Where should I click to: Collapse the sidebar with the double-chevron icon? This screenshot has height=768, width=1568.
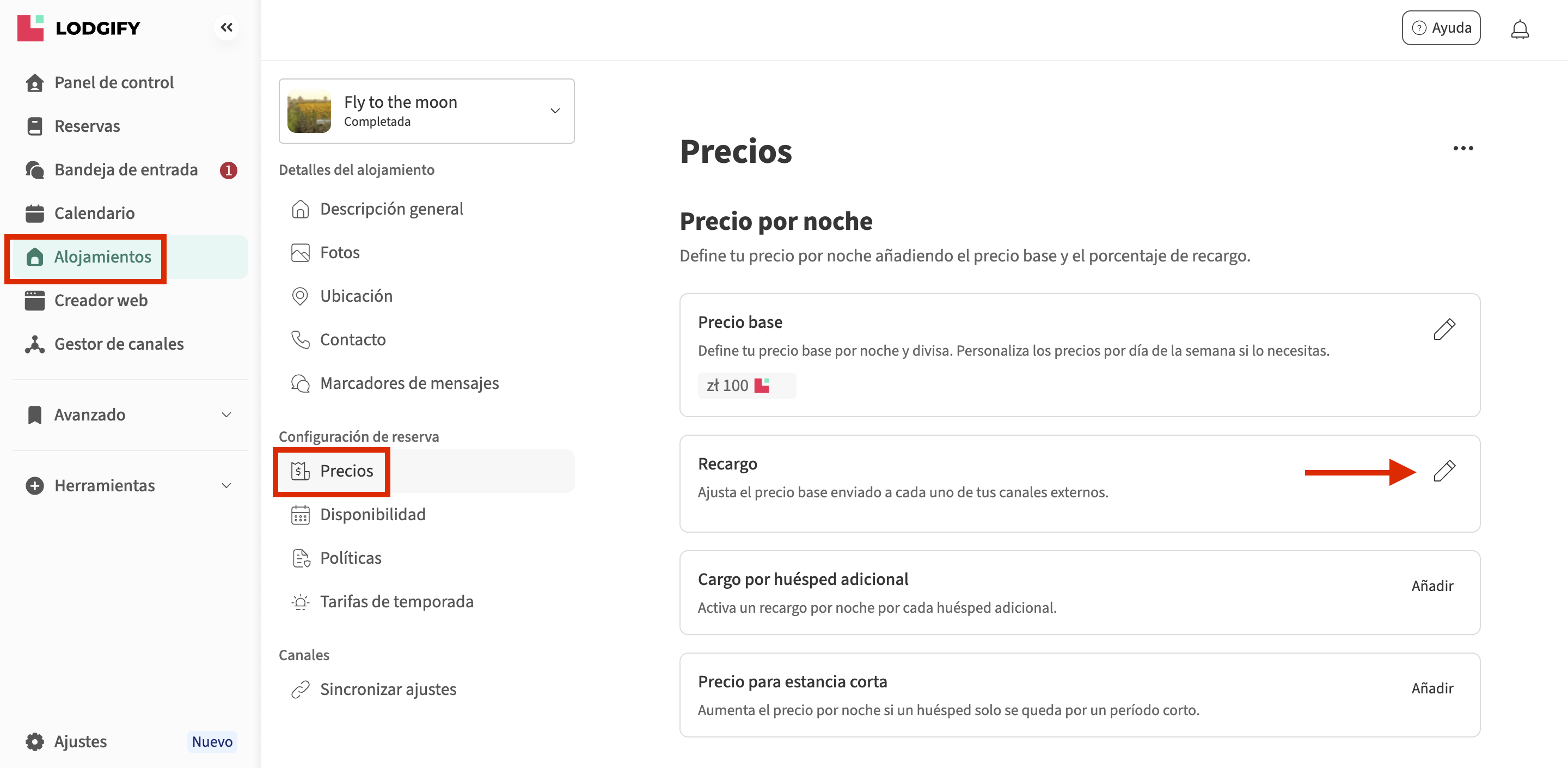tap(226, 27)
